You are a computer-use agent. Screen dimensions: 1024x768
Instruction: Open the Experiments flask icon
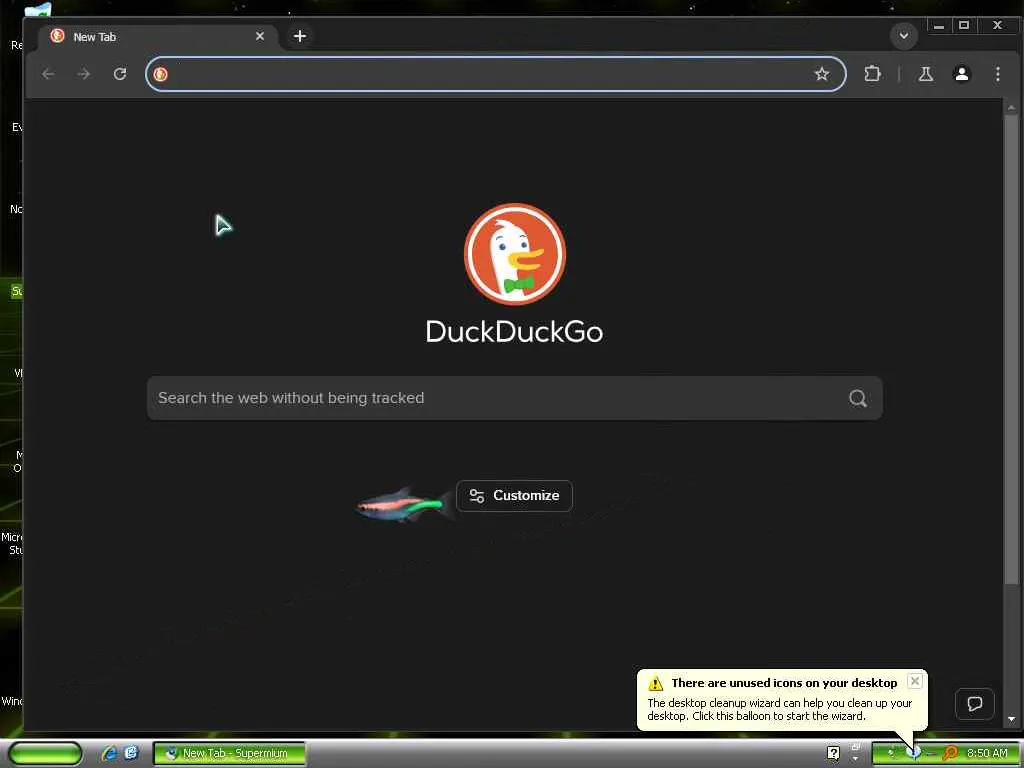[x=925, y=74]
